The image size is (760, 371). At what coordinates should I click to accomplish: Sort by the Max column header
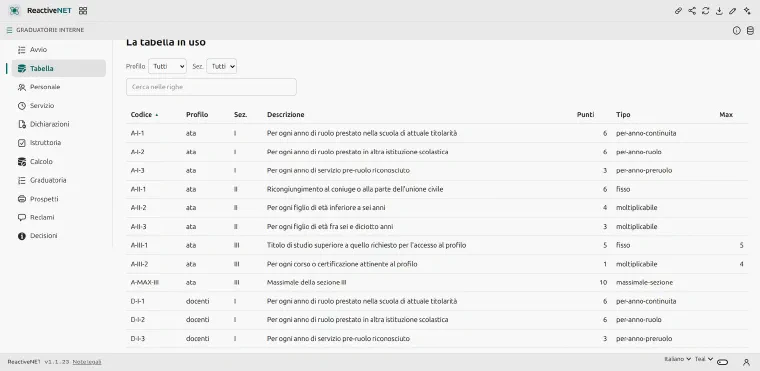tap(726, 115)
